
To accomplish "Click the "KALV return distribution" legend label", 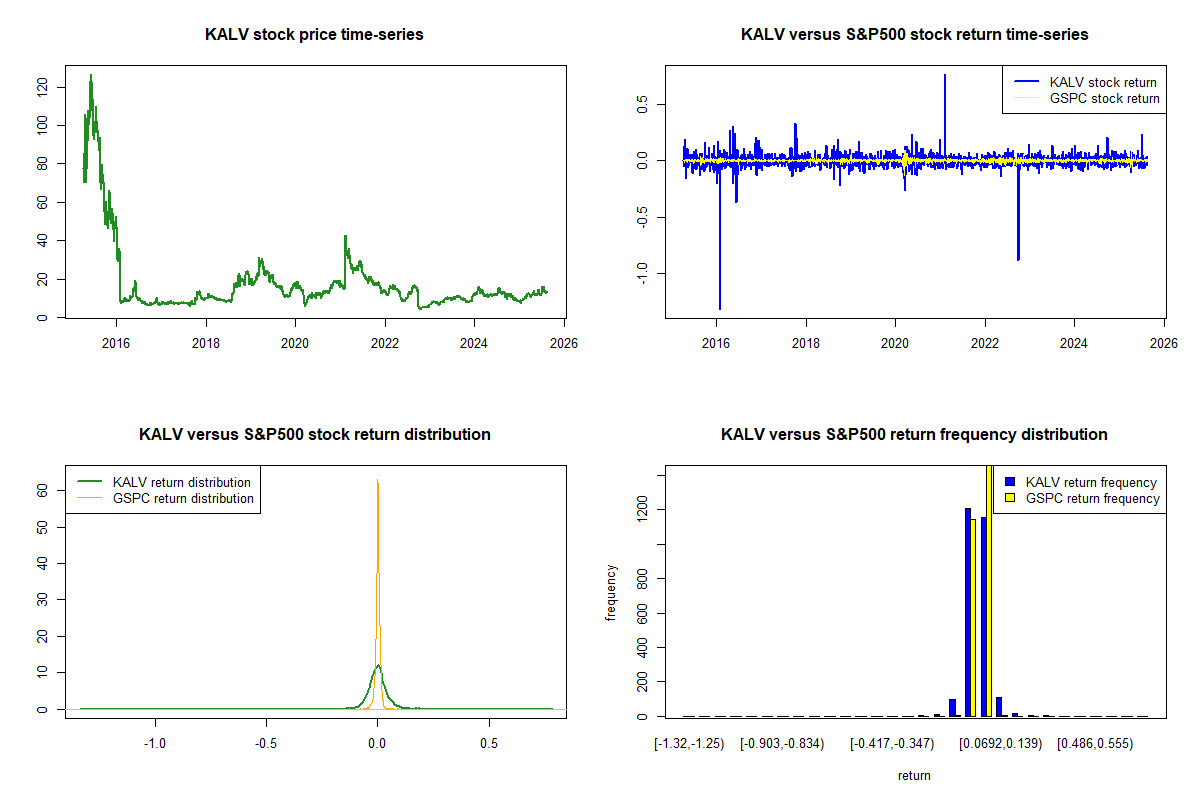I will (182, 483).
